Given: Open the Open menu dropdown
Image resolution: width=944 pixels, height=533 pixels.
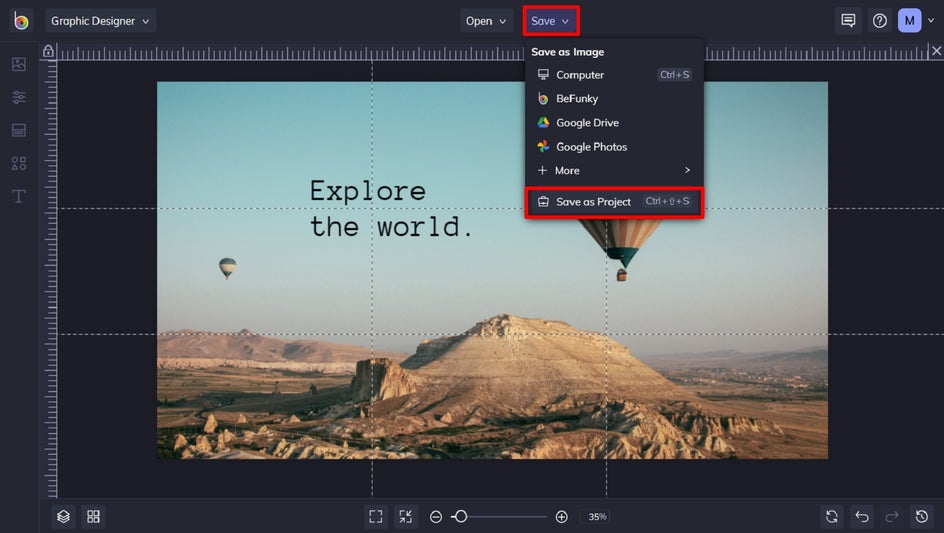Looking at the screenshot, I should (486, 21).
